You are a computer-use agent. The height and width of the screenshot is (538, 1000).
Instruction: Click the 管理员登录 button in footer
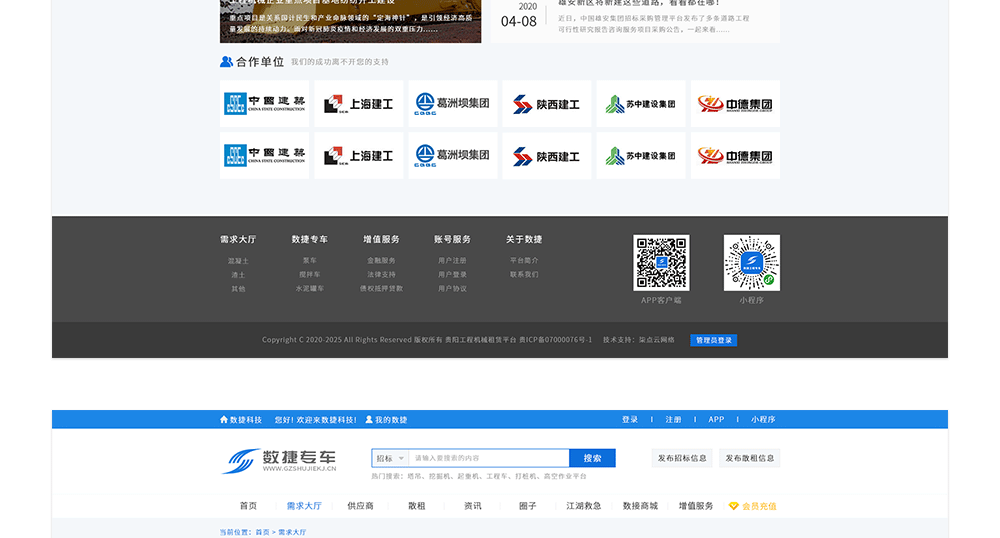714,340
